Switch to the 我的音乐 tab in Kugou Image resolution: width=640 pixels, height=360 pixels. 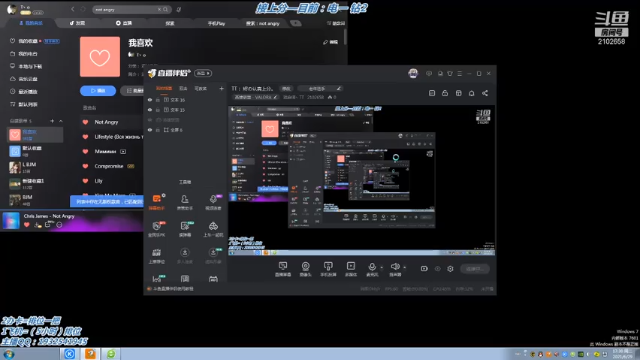31,23
